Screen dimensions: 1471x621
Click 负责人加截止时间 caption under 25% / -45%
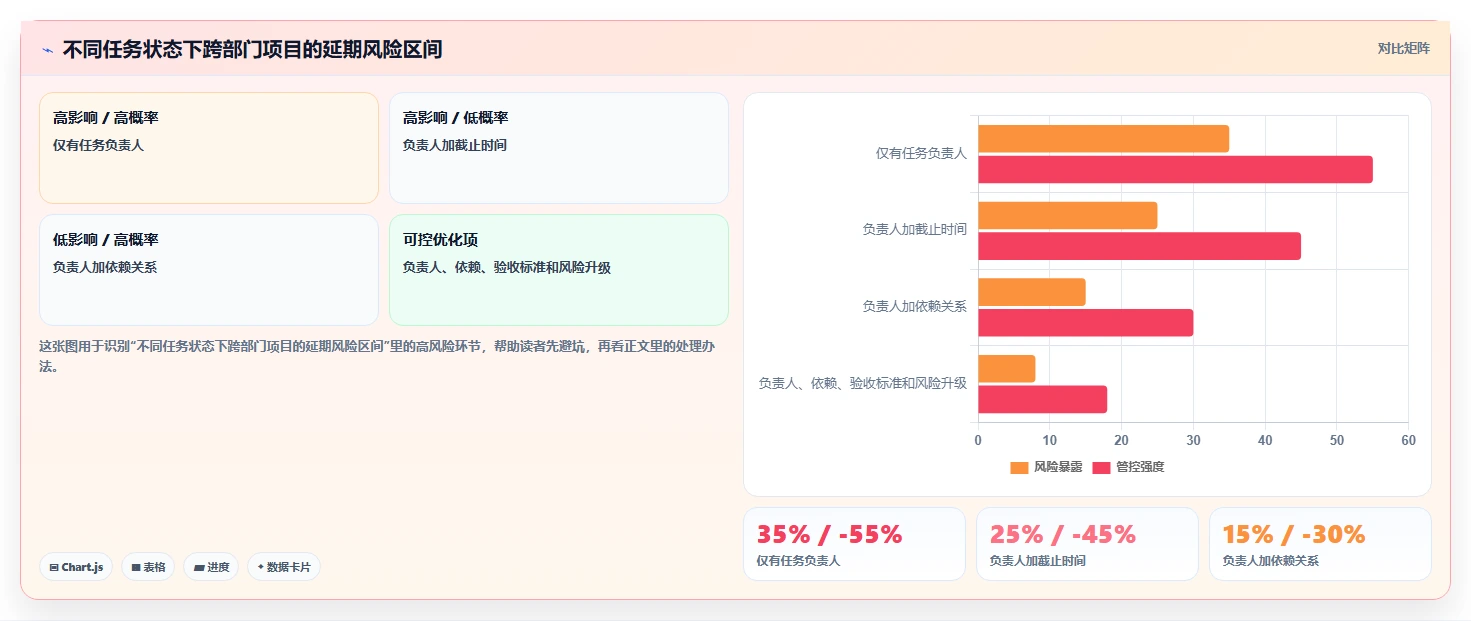click(x=1038, y=561)
